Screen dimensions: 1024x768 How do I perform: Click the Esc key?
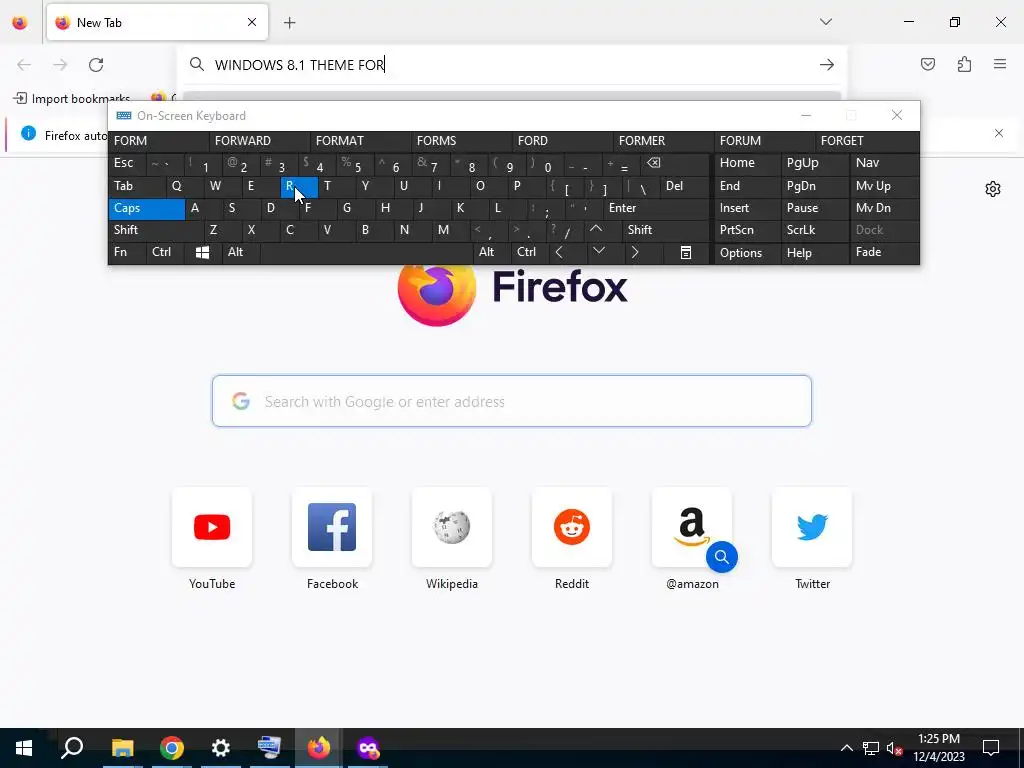127,163
